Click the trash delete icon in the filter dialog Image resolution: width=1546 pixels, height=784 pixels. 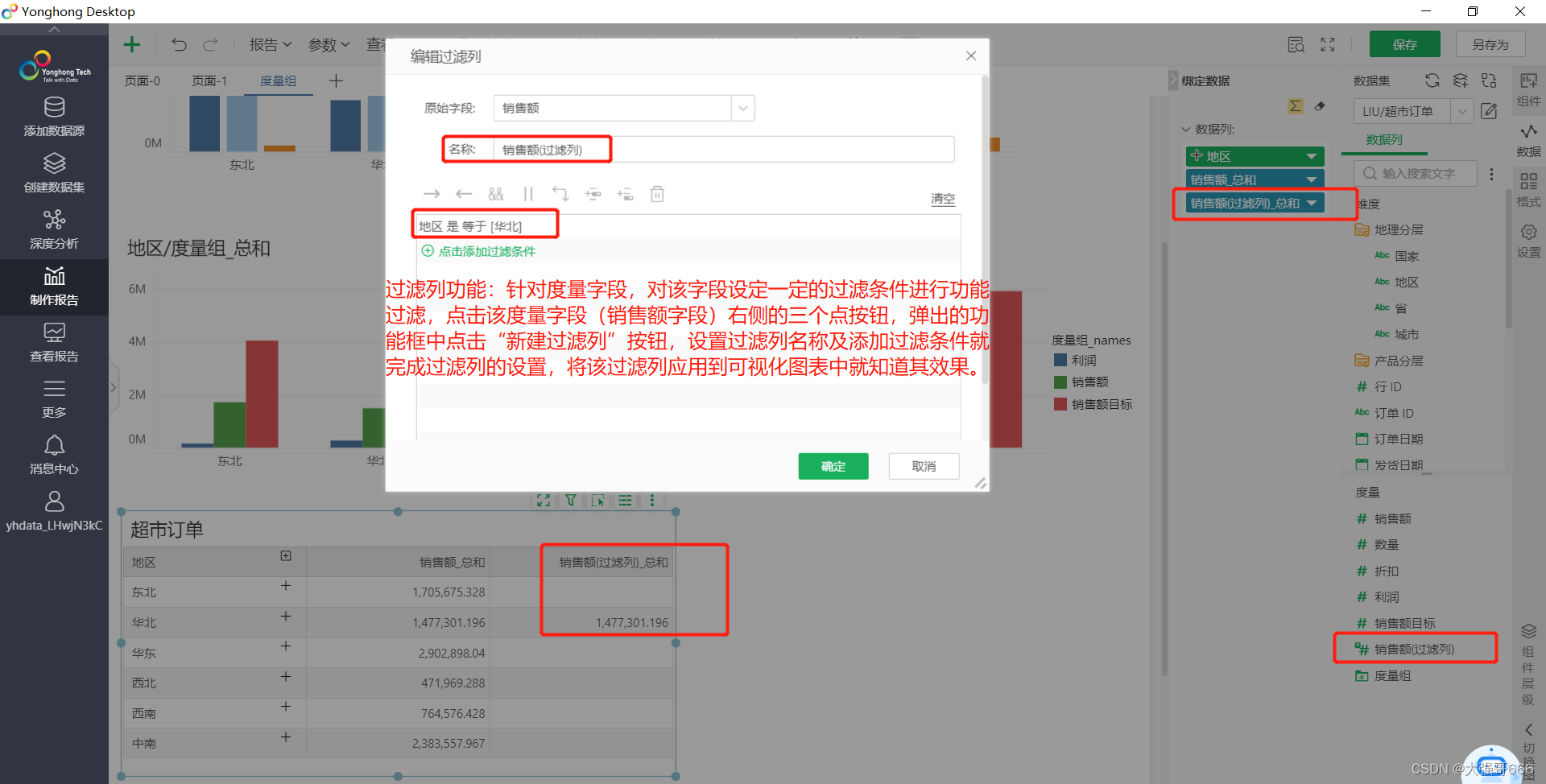click(x=657, y=194)
